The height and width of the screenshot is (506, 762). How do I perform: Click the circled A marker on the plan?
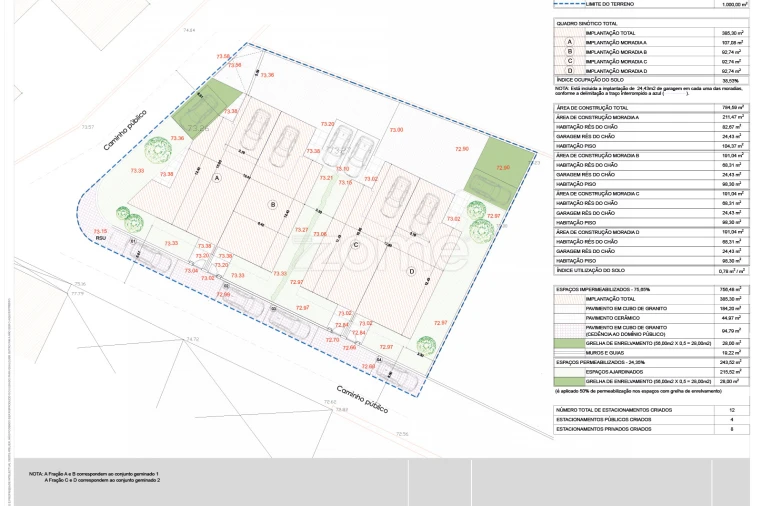tap(215, 176)
